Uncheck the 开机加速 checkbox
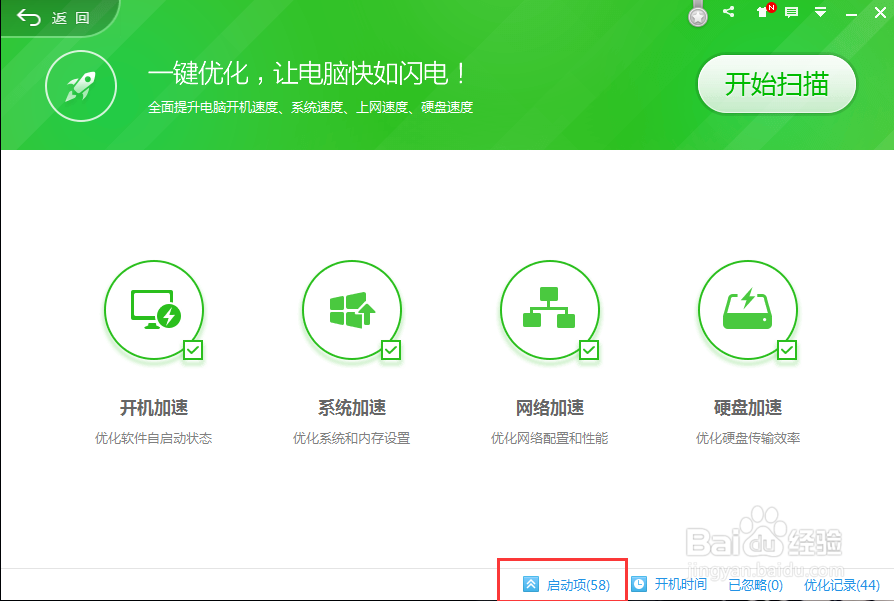Viewport: 894px width, 601px height. [x=193, y=350]
